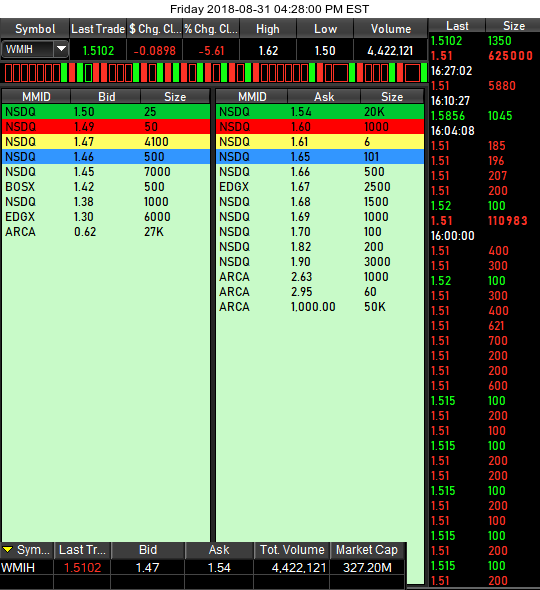The image size is (540, 590).
Task: Click the 1.5856 1045 trade print
Action: coord(484,116)
